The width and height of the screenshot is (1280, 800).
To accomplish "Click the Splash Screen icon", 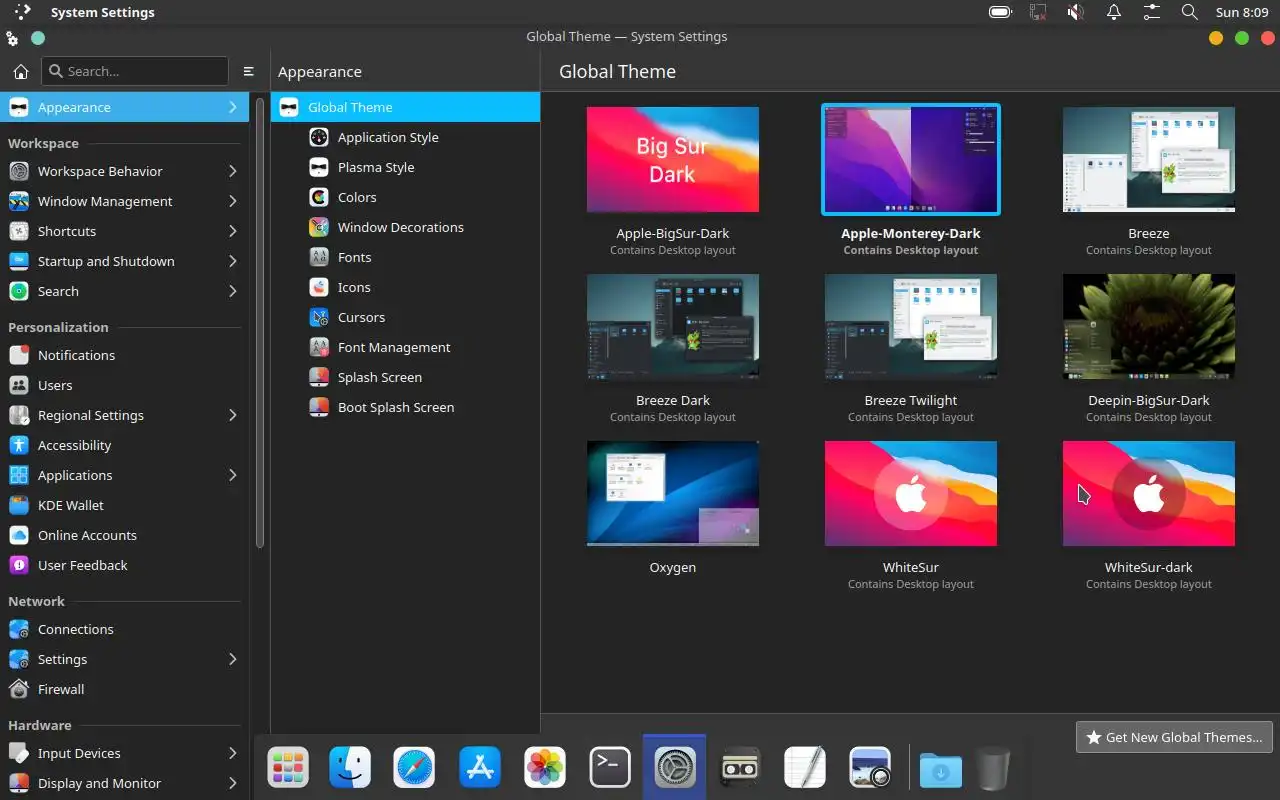I will point(319,377).
